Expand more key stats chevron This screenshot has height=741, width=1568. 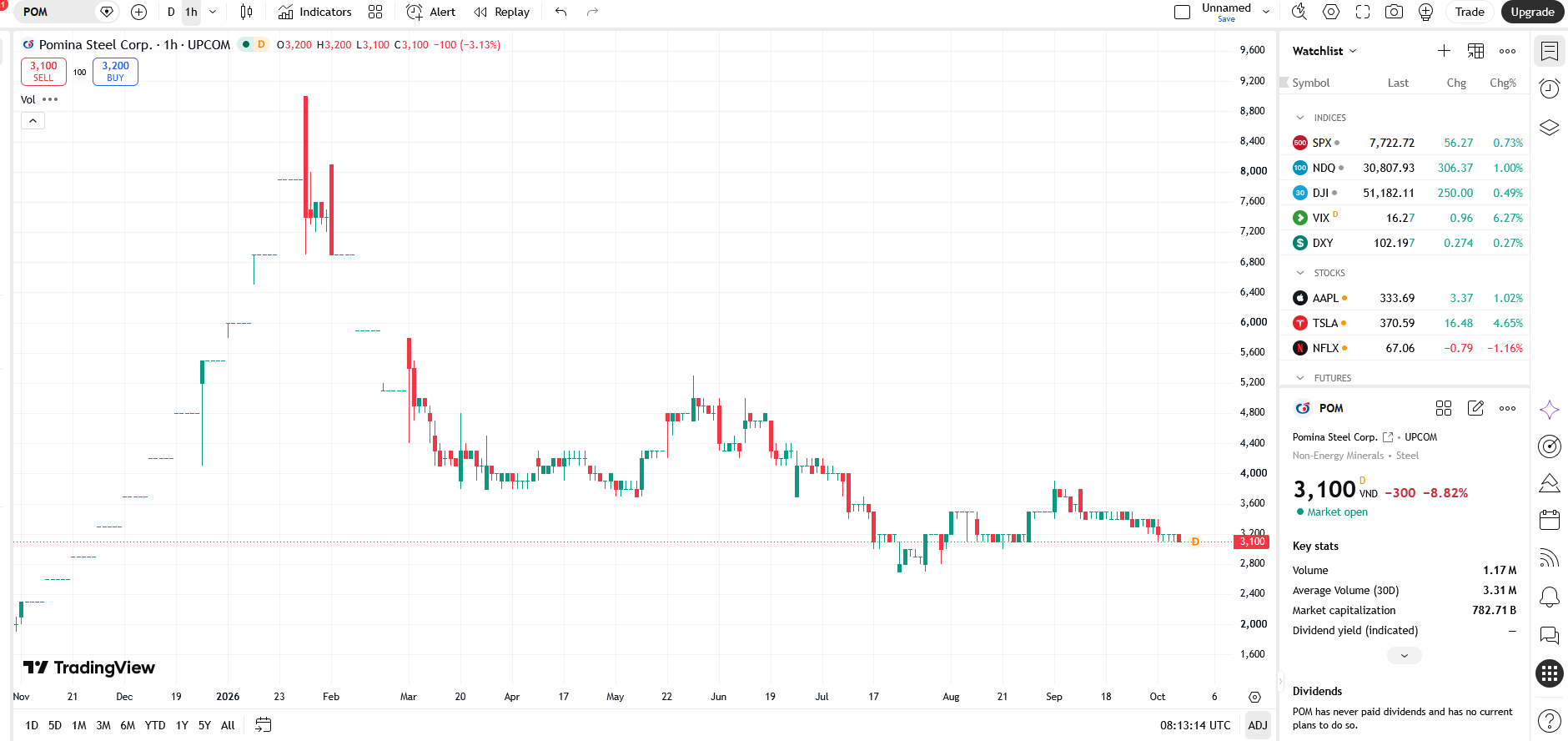[1405, 656]
